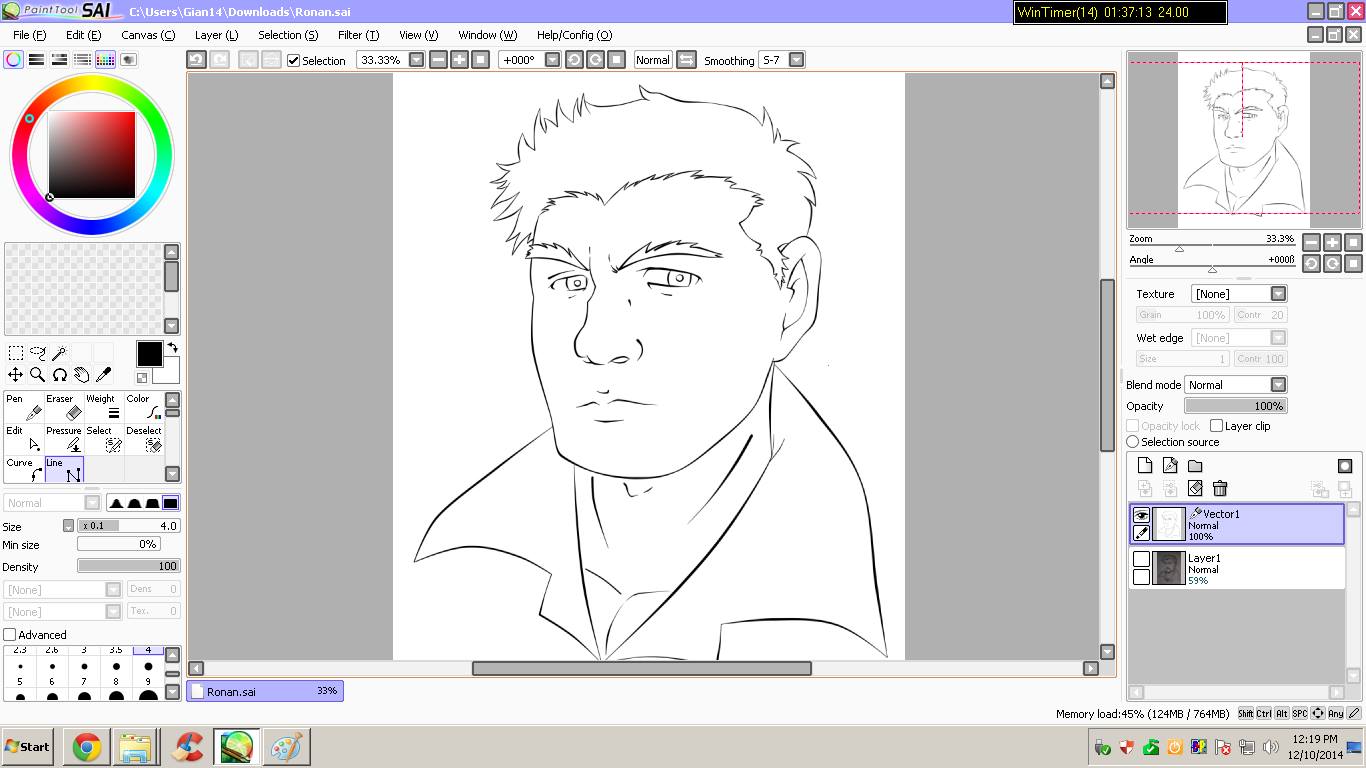Screen dimensions: 1366x768
Task: Open the Texture dropdown
Action: (1278, 294)
